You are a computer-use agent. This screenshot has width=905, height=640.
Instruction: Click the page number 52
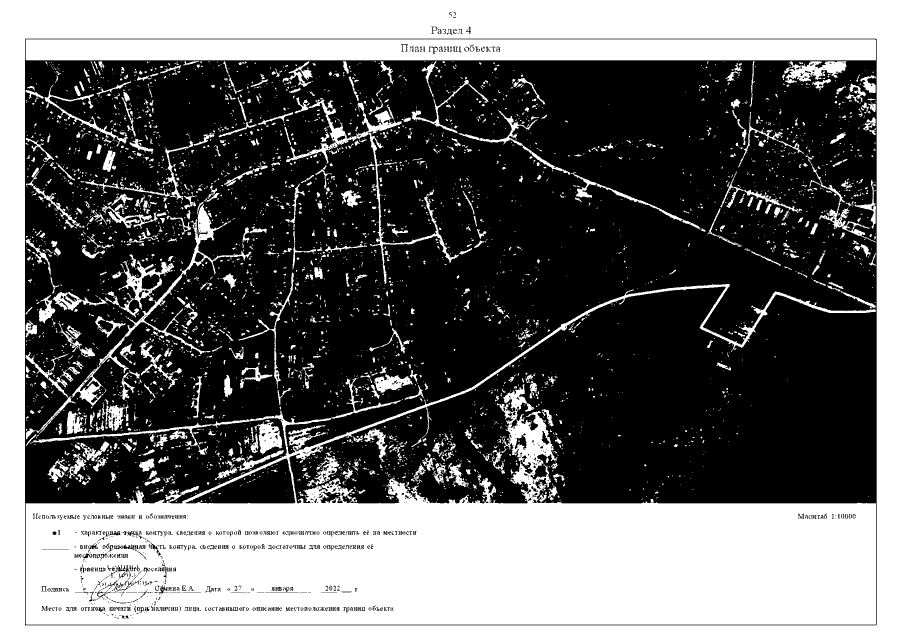452,15
